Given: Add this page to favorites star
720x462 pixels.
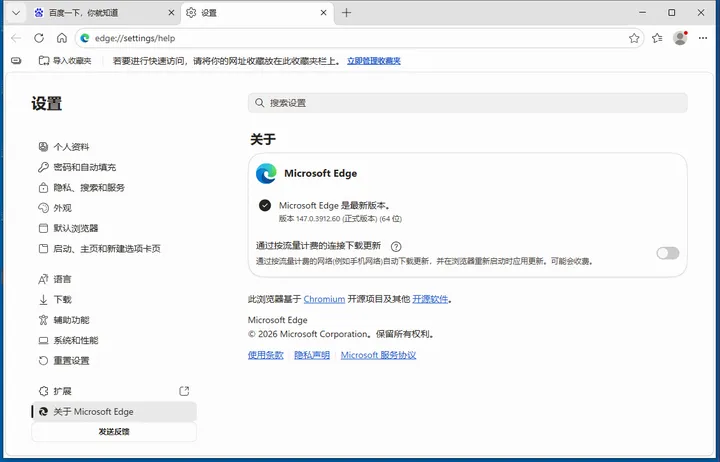Looking at the screenshot, I should point(634,38).
